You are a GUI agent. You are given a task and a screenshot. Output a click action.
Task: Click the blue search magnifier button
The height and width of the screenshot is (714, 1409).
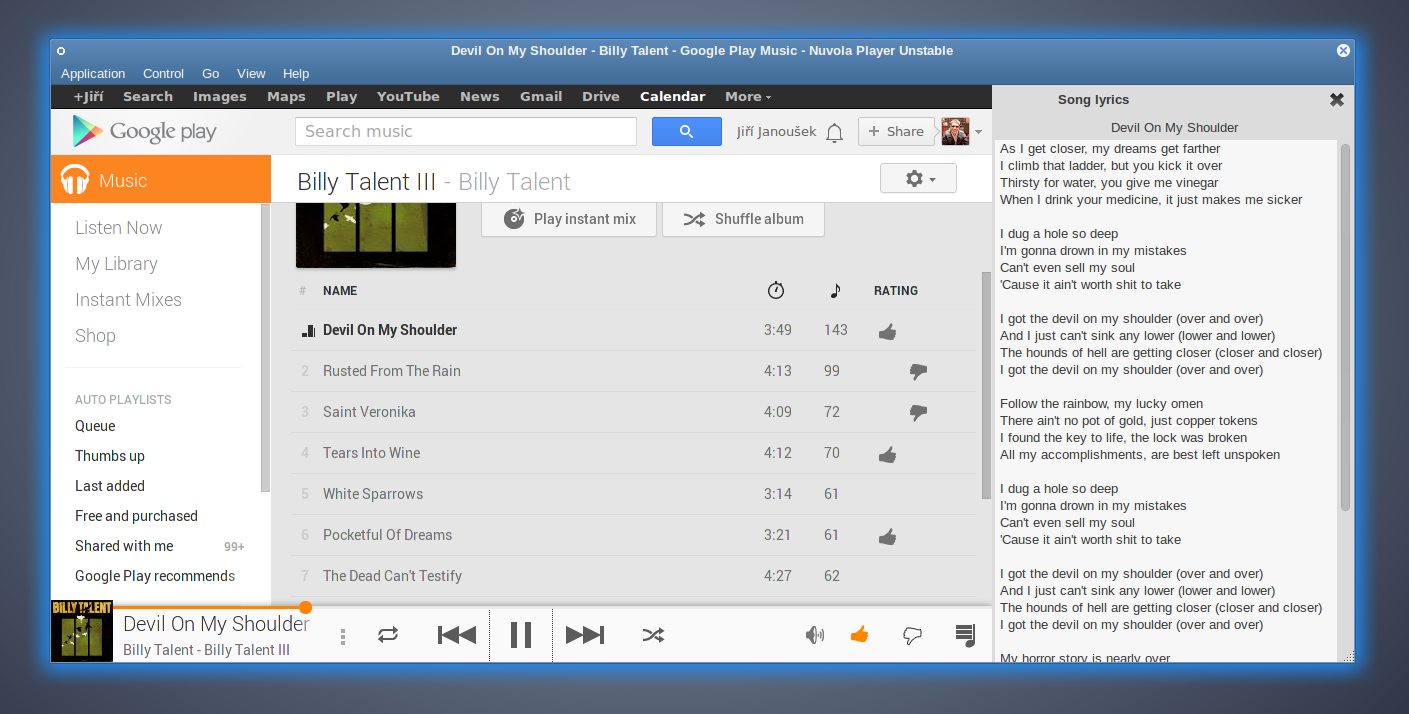pos(686,131)
